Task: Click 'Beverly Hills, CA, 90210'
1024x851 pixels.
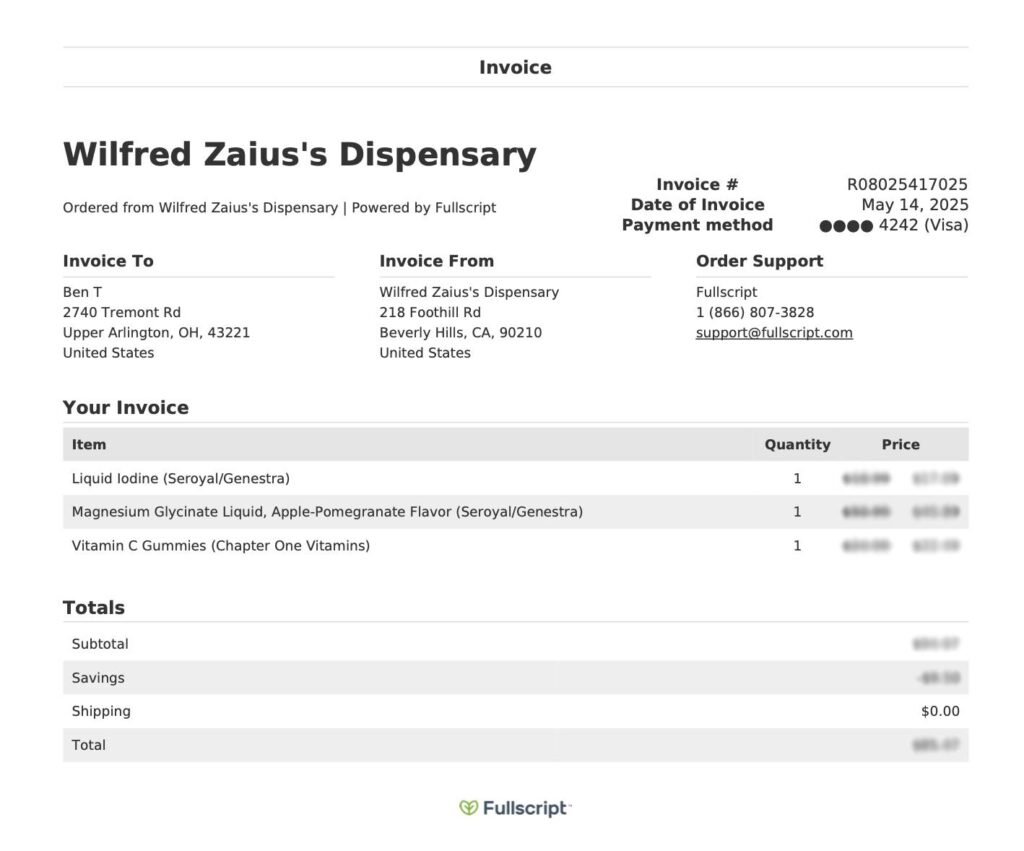Action: click(x=460, y=332)
